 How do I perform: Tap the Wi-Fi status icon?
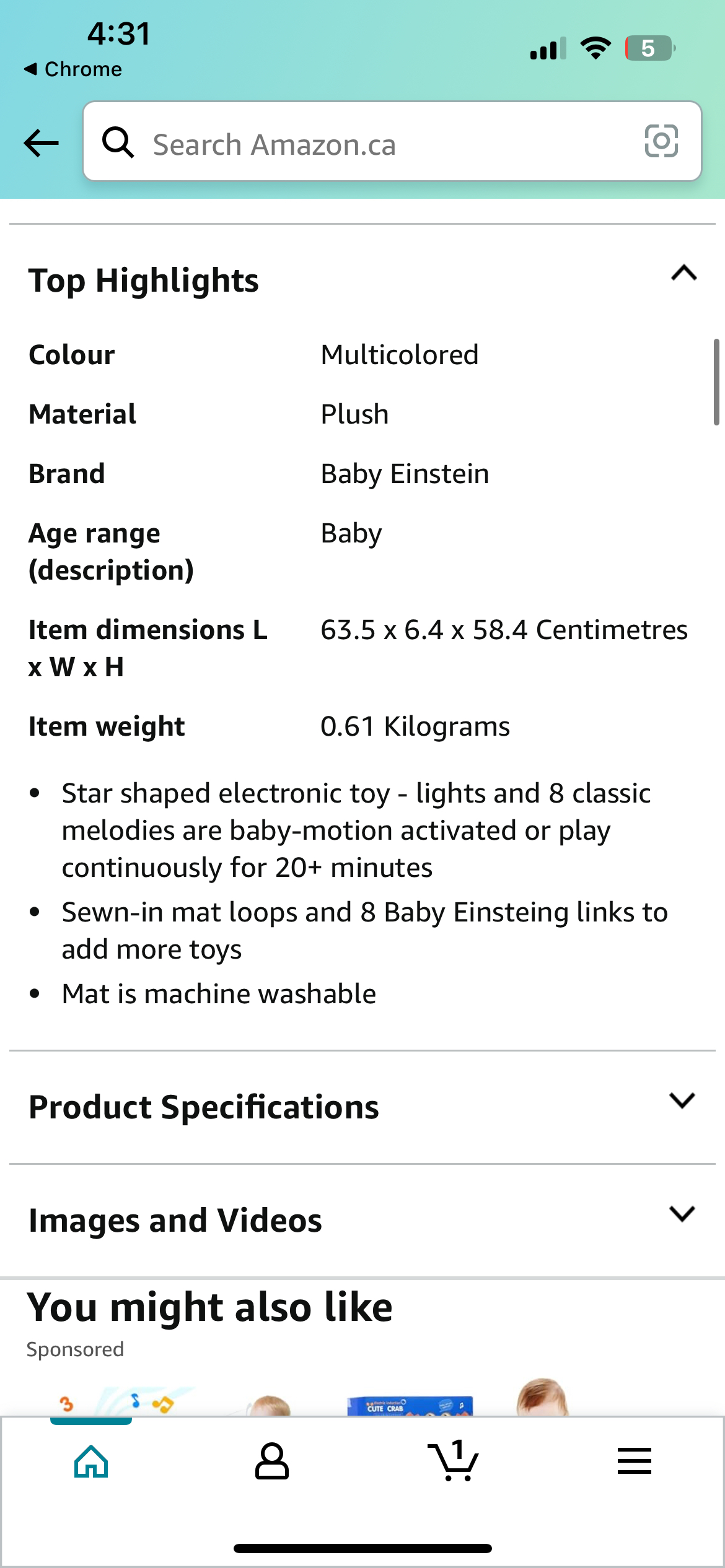coord(595,48)
